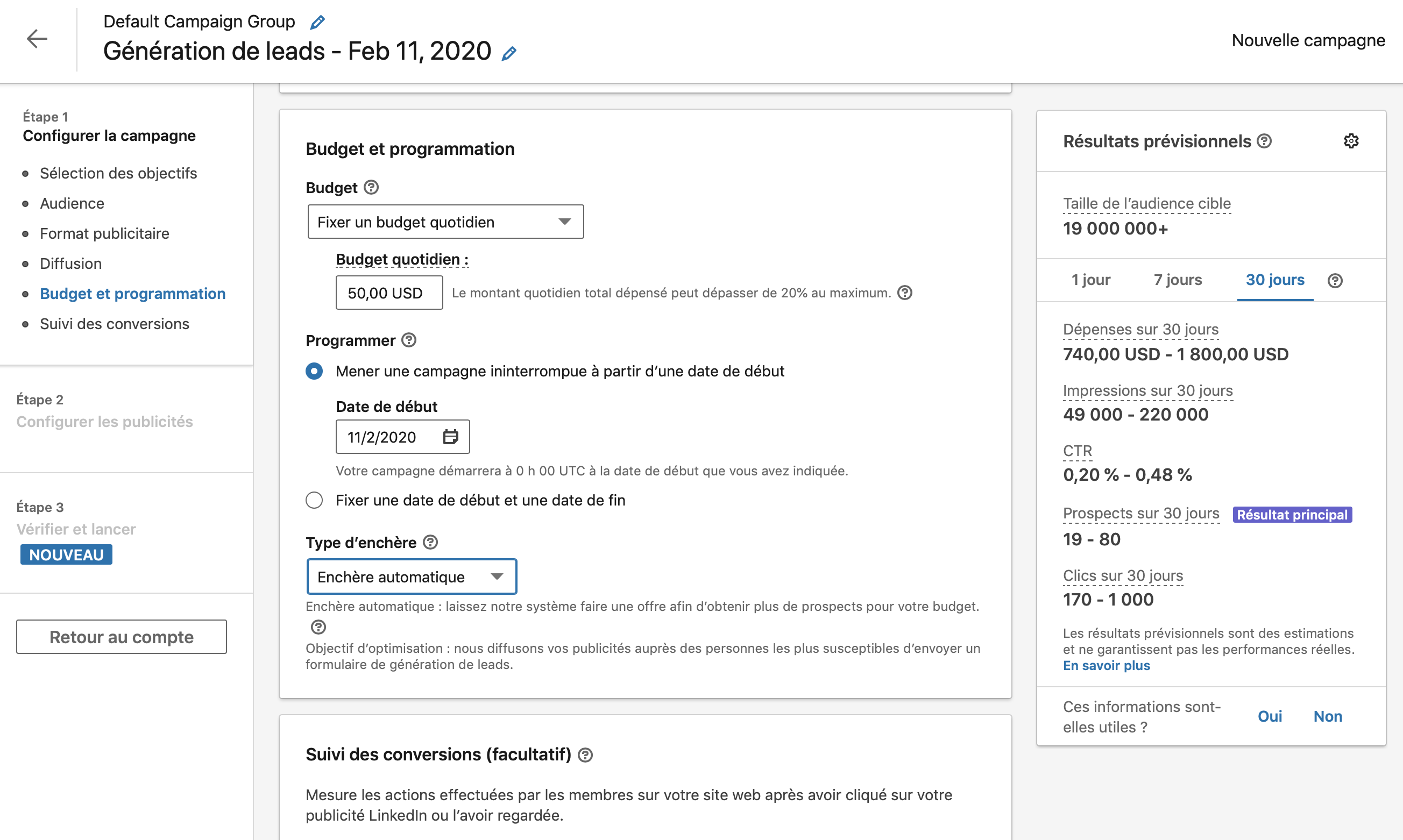Go to Diffusion section

click(x=71, y=264)
